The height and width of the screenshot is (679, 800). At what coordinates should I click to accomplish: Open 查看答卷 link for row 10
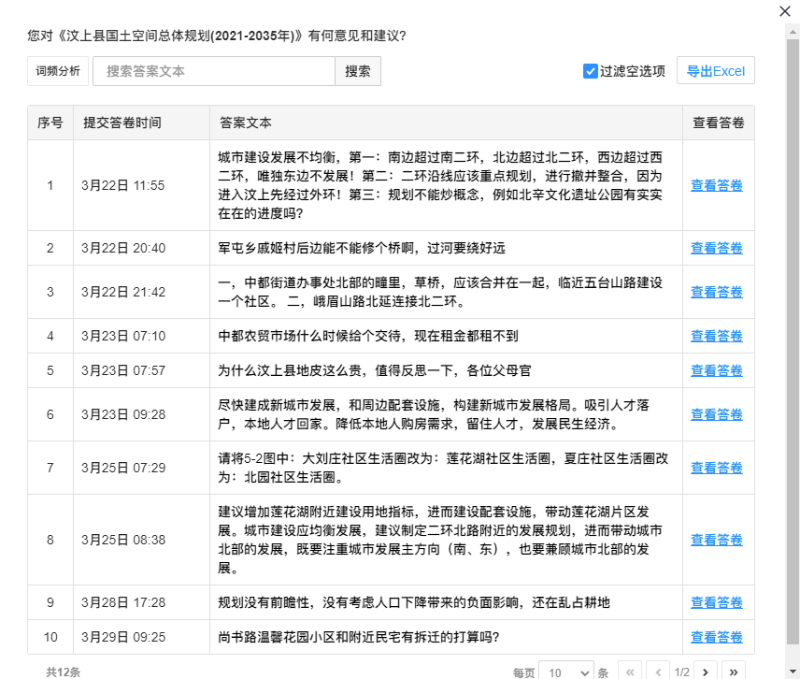point(716,637)
